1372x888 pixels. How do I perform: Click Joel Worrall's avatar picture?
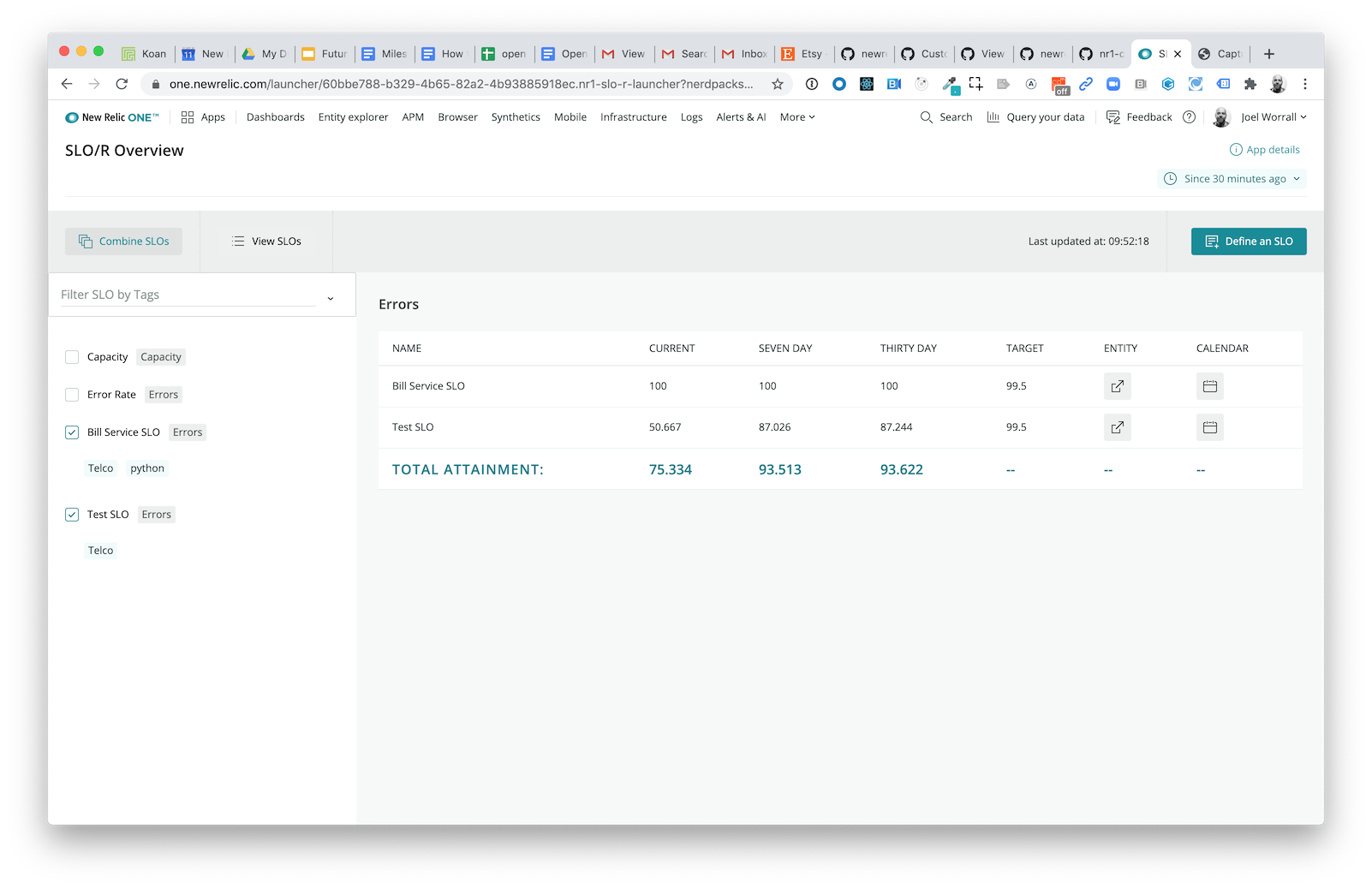[x=1221, y=117]
